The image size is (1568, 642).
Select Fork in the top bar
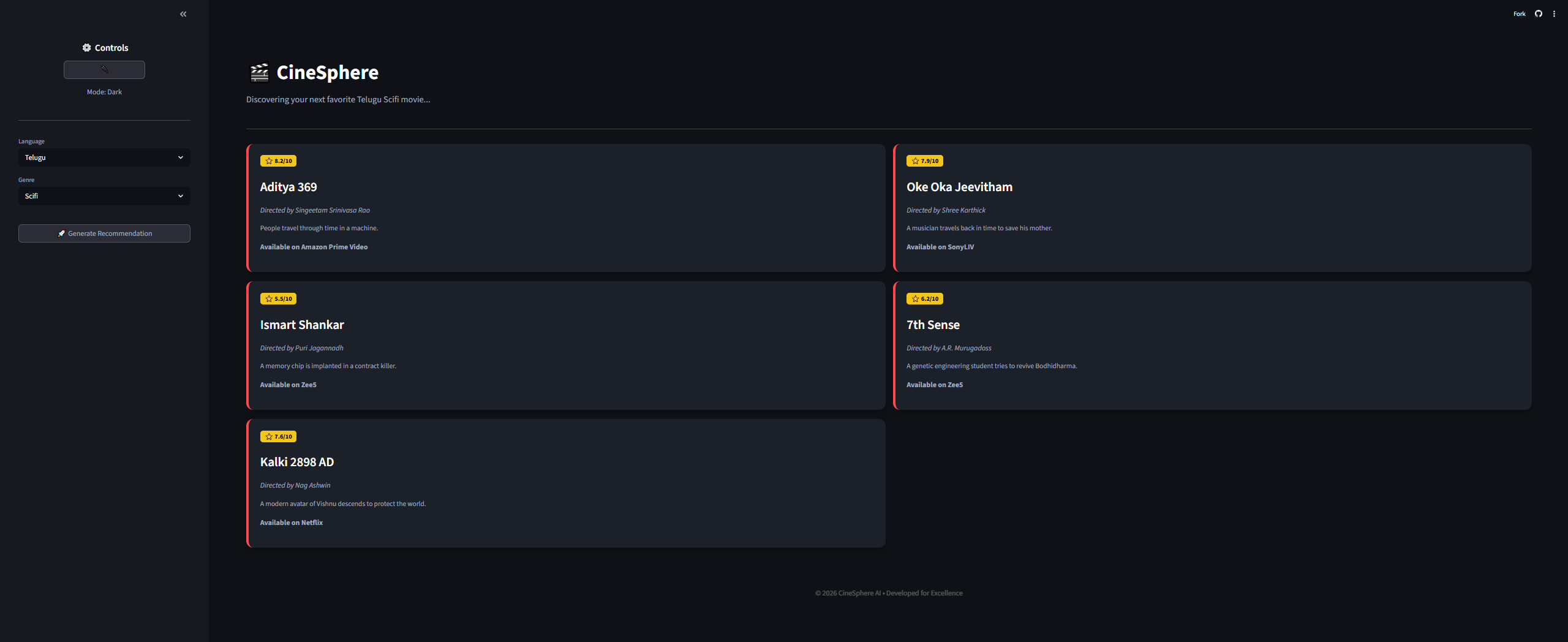(1519, 13)
